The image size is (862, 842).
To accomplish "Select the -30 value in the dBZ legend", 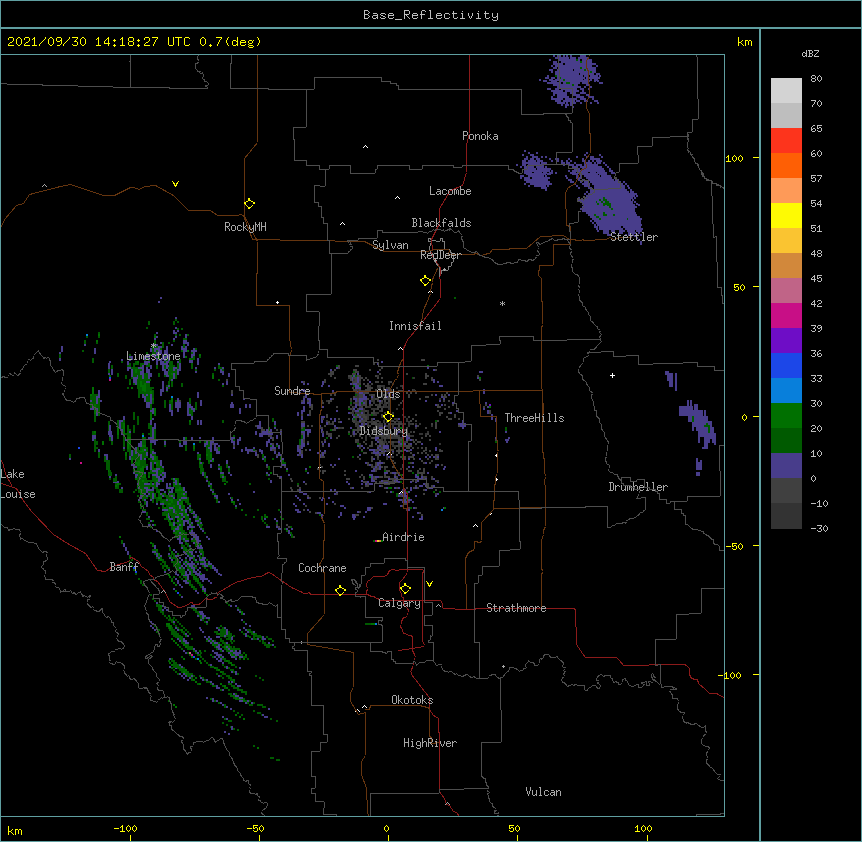I will (x=819, y=529).
